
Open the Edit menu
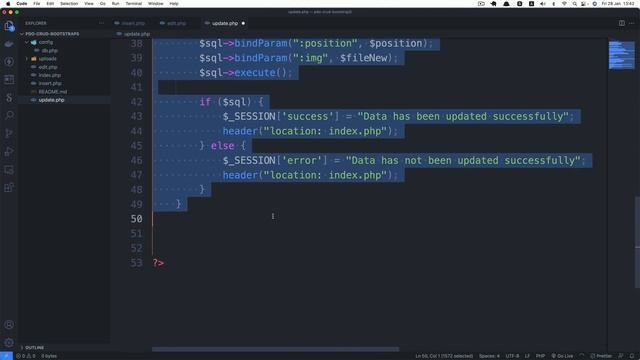tap(50, 4)
